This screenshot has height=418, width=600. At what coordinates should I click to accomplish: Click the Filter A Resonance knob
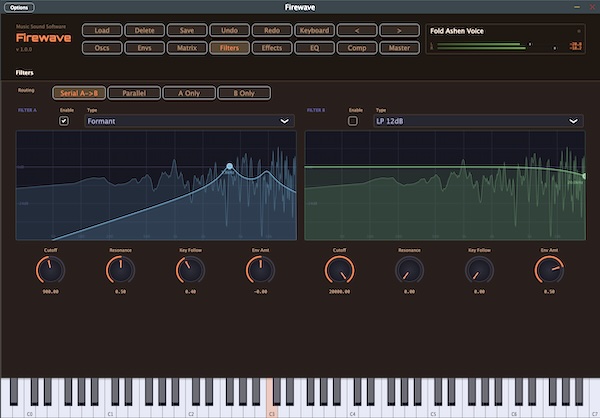point(121,270)
